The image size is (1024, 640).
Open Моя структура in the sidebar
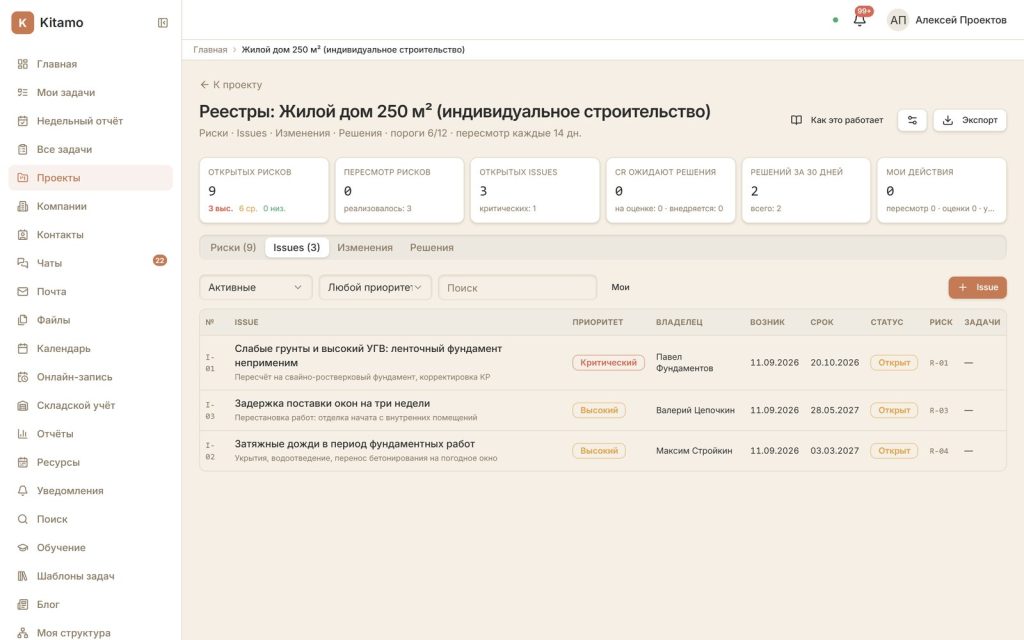pyautogui.click(x=91, y=633)
